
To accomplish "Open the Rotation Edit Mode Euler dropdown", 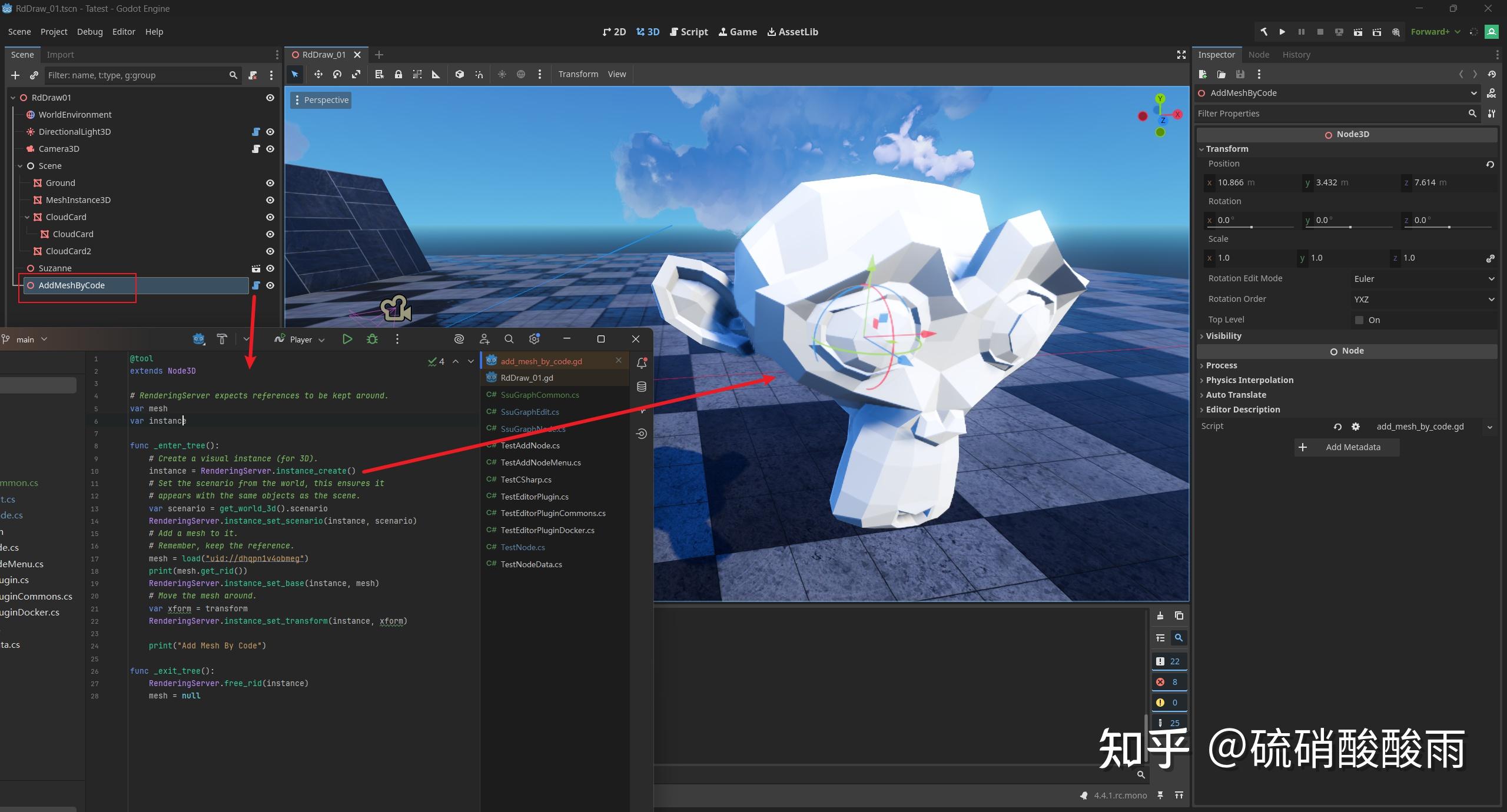I will click(1424, 278).
